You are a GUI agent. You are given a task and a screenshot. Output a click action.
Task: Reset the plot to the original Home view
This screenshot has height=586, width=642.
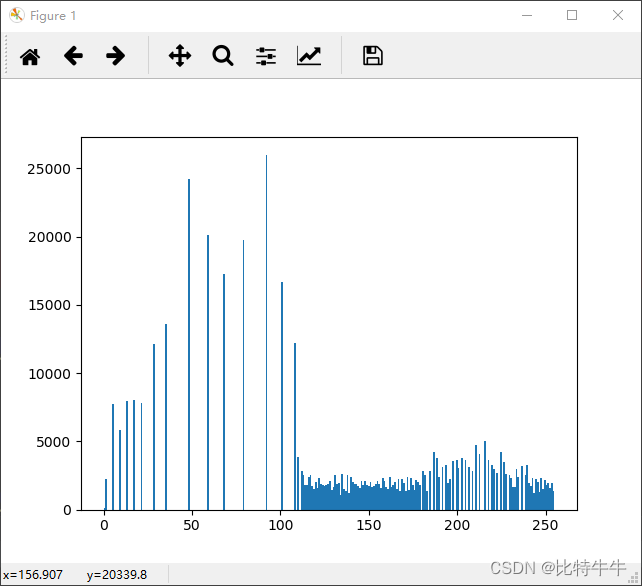[x=30, y=56]
